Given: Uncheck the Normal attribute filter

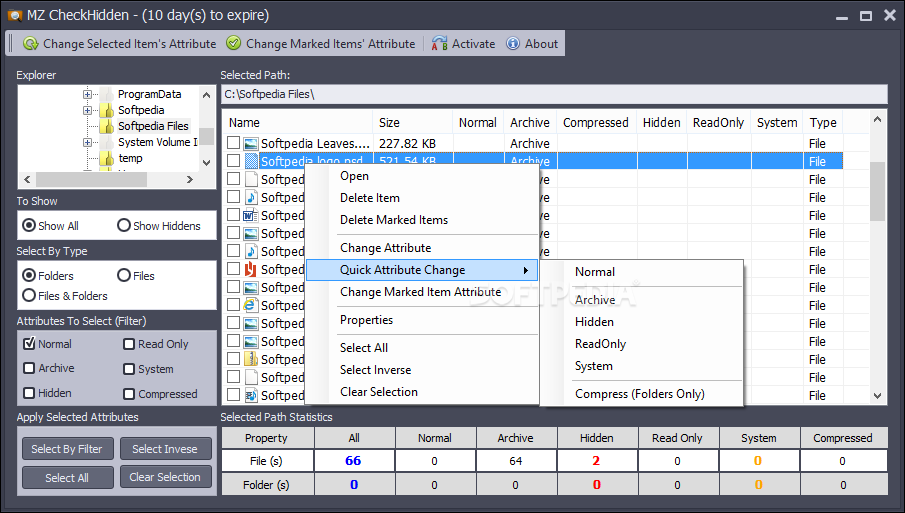Looking at the screenshot, I should (x=29, y=344).
